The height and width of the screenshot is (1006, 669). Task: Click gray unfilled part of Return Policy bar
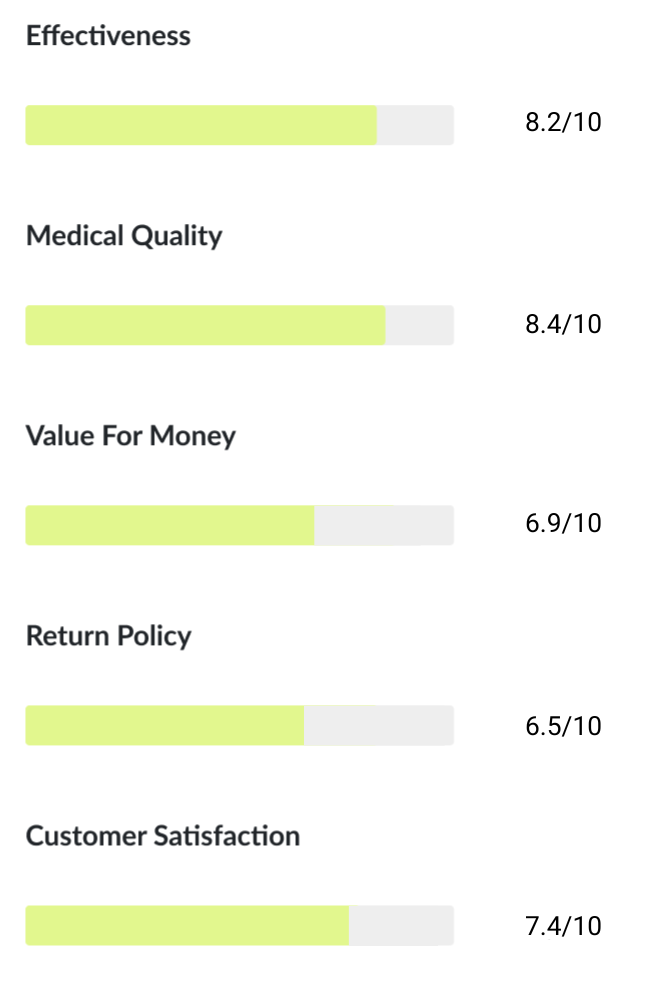tap(379, 725)
